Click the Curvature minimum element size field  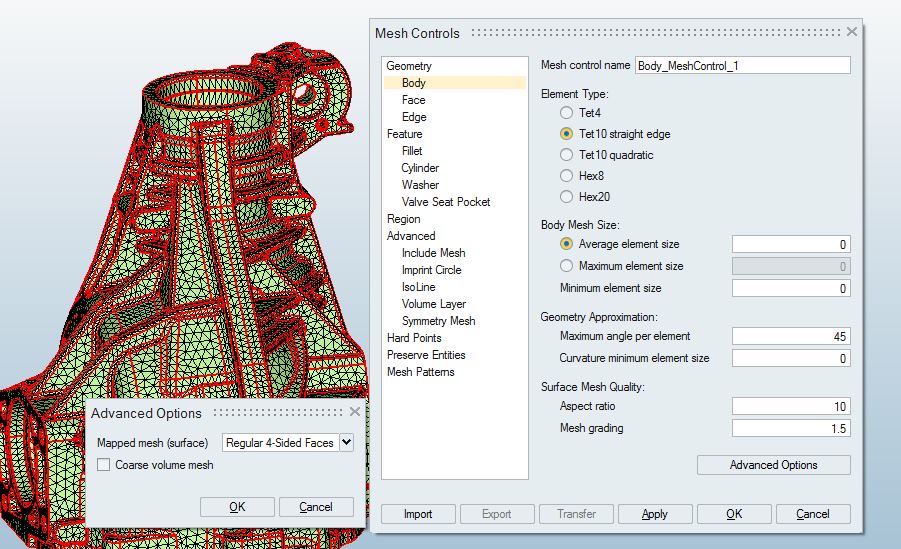[x=791, y=358]
